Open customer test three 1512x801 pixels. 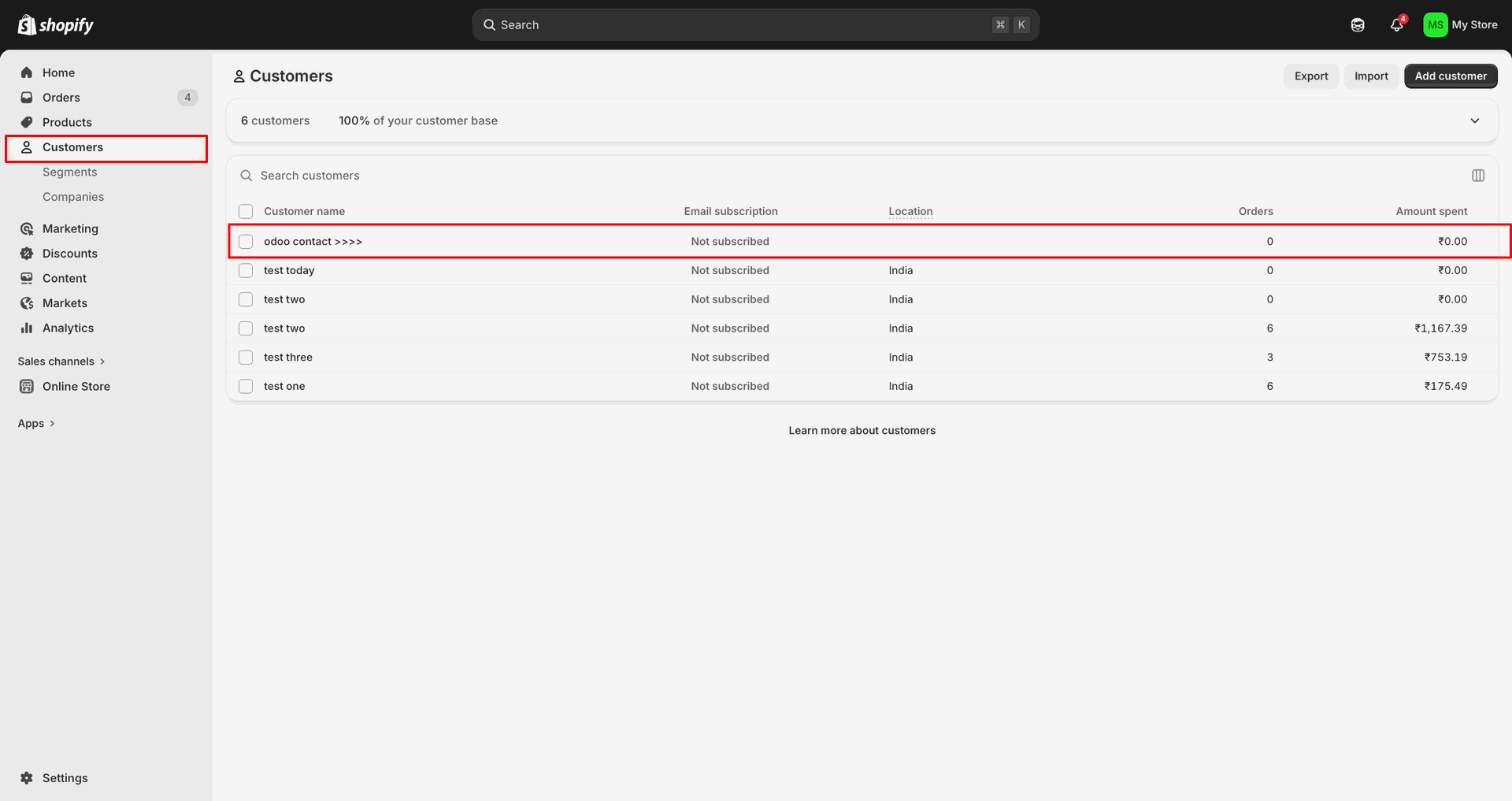click(x=288, y=357)
